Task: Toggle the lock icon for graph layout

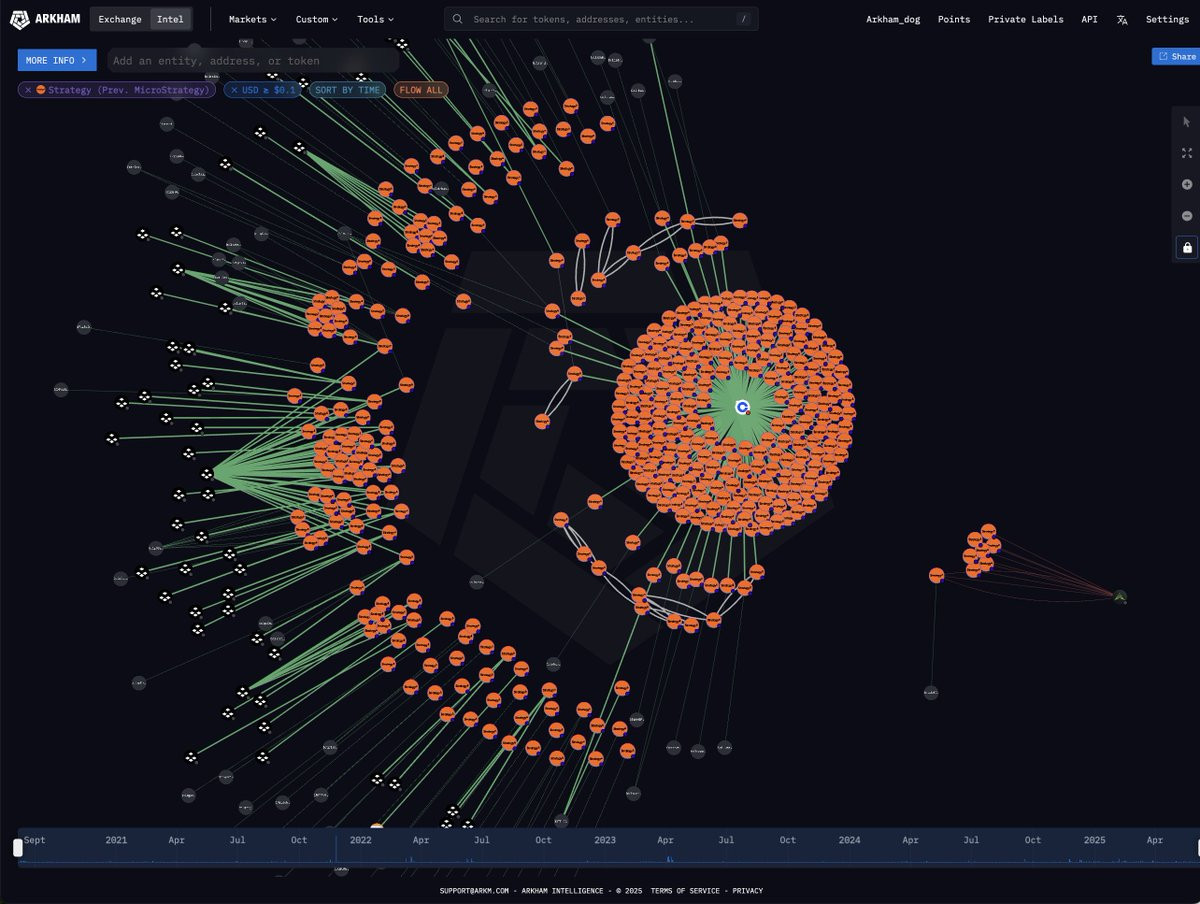Action: click(1187, 247)
